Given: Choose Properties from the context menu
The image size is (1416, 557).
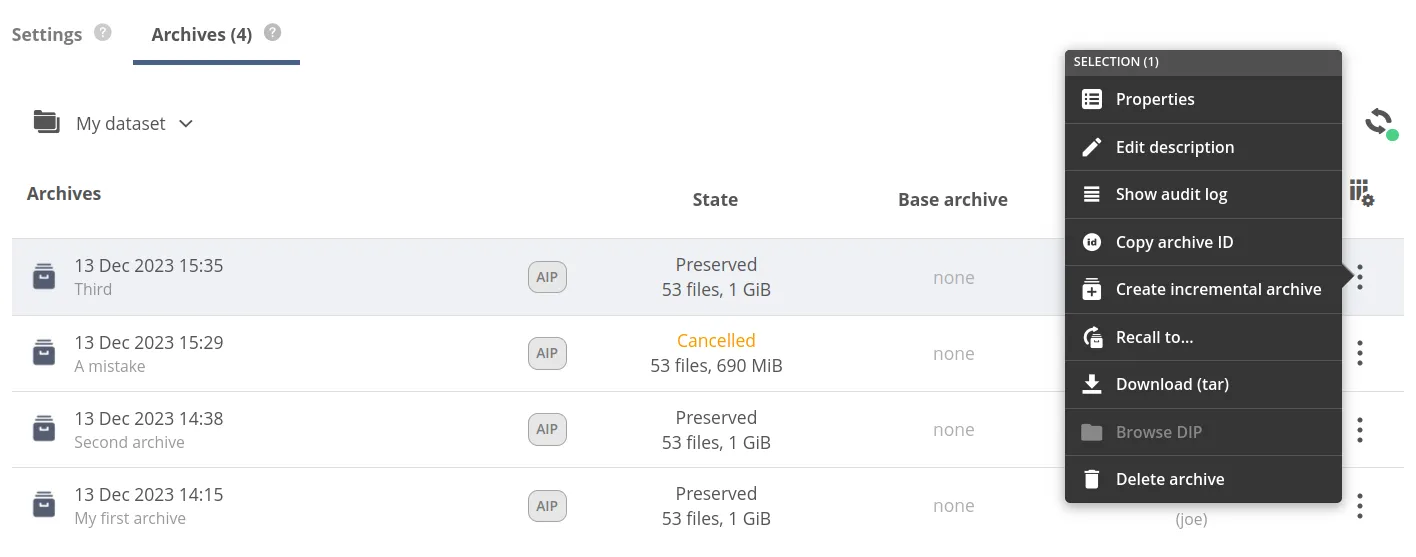Looking at the screenshot, I should pos(1155,99).
